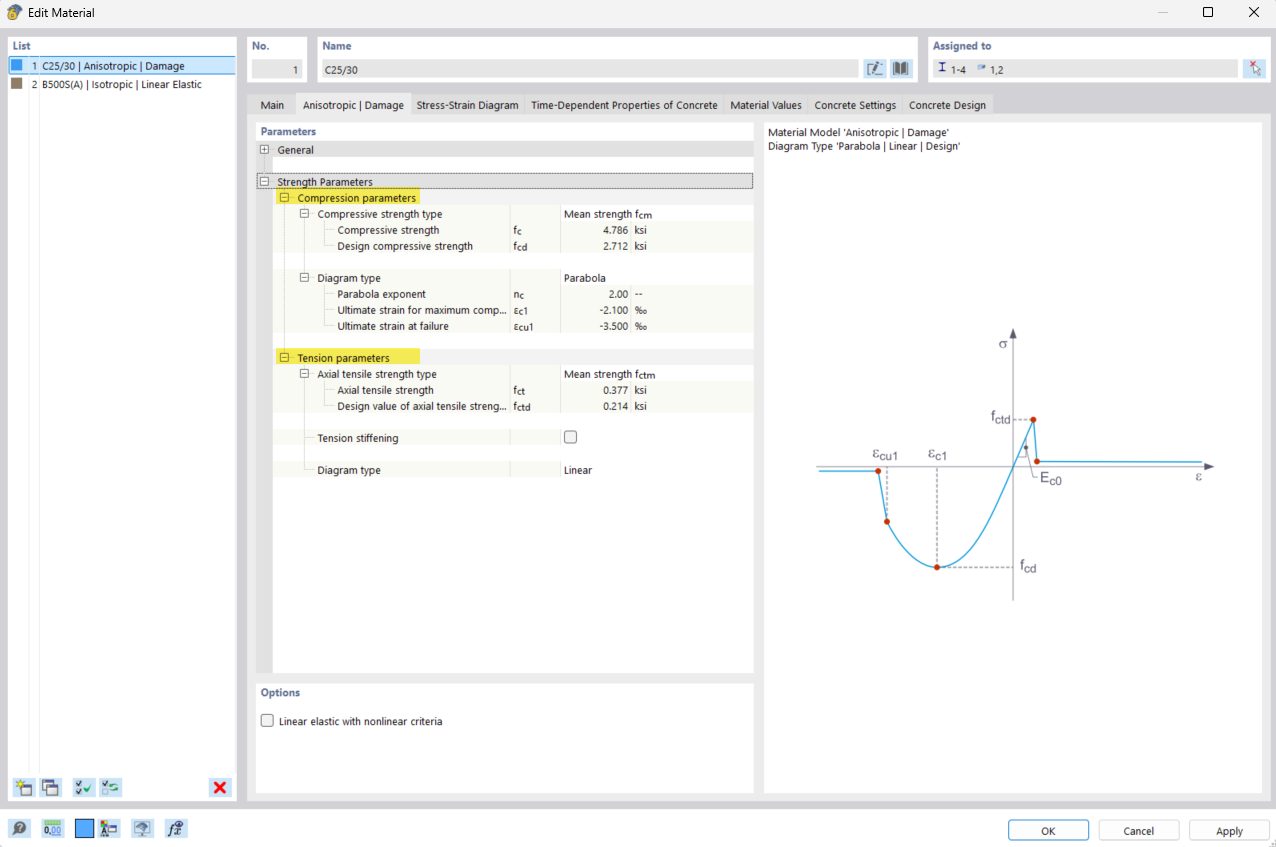Delete the selected material with red X

pyautogui.click(x=219, y=788)
